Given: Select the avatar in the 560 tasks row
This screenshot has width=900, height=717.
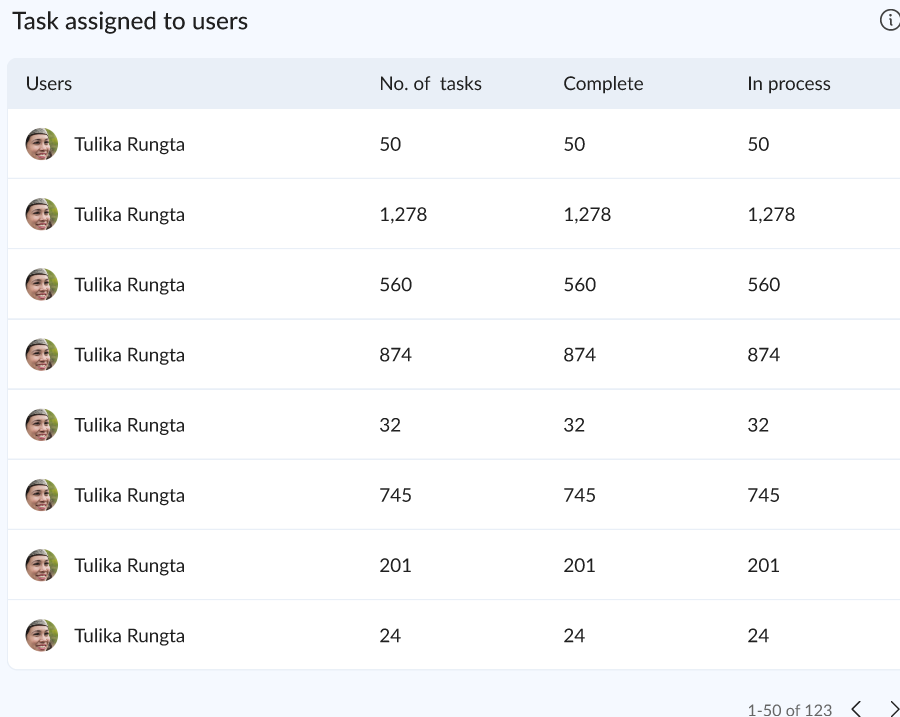Looking at the screenshot, I should click(41, 284).
